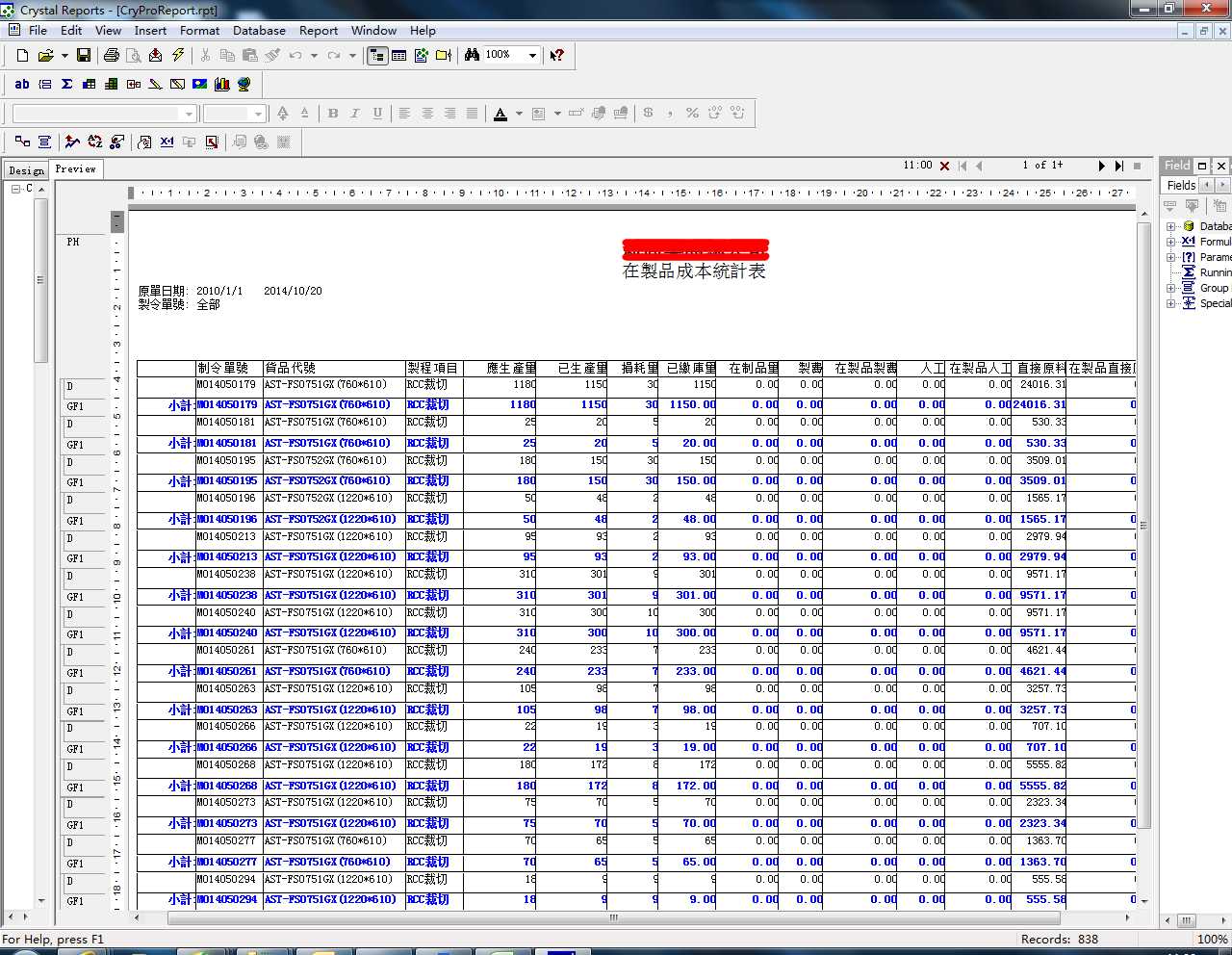
Task: Insert a map with globe icon
Action: (244, 84)
